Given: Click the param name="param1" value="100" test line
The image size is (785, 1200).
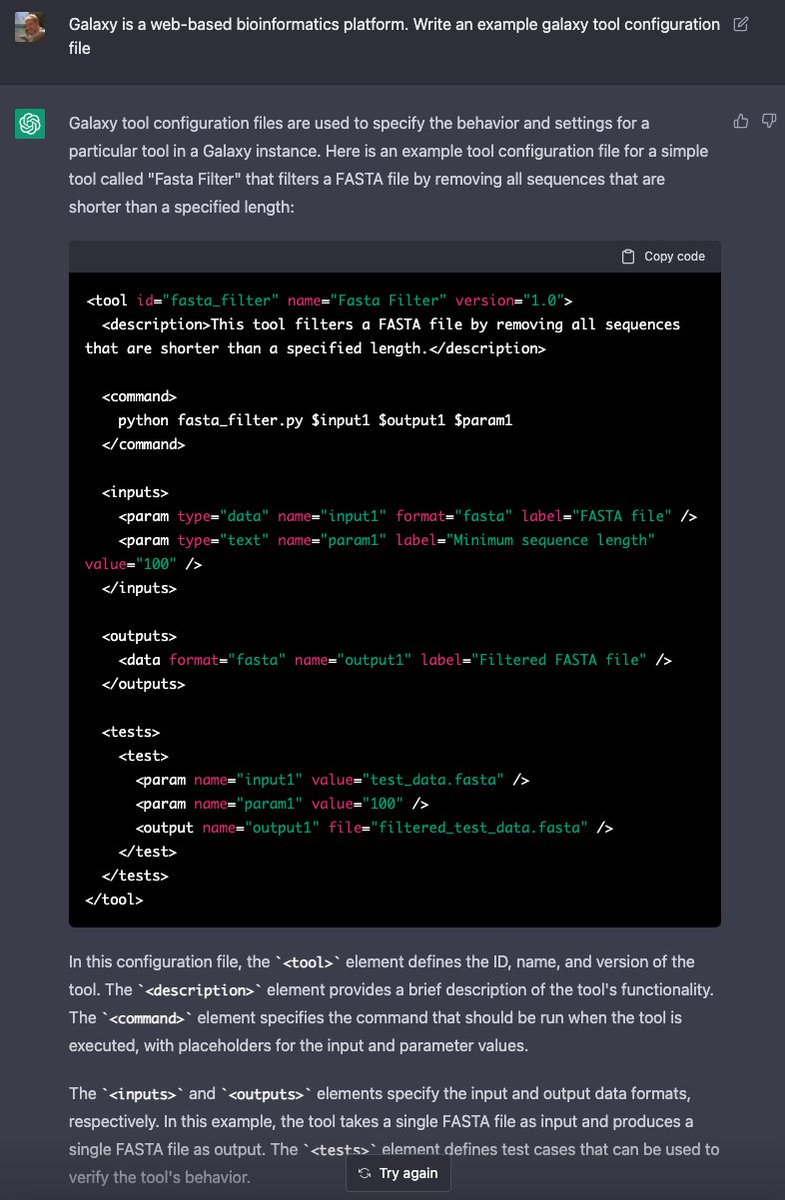Looking at the screenshot, I should (x=282, y=805).
